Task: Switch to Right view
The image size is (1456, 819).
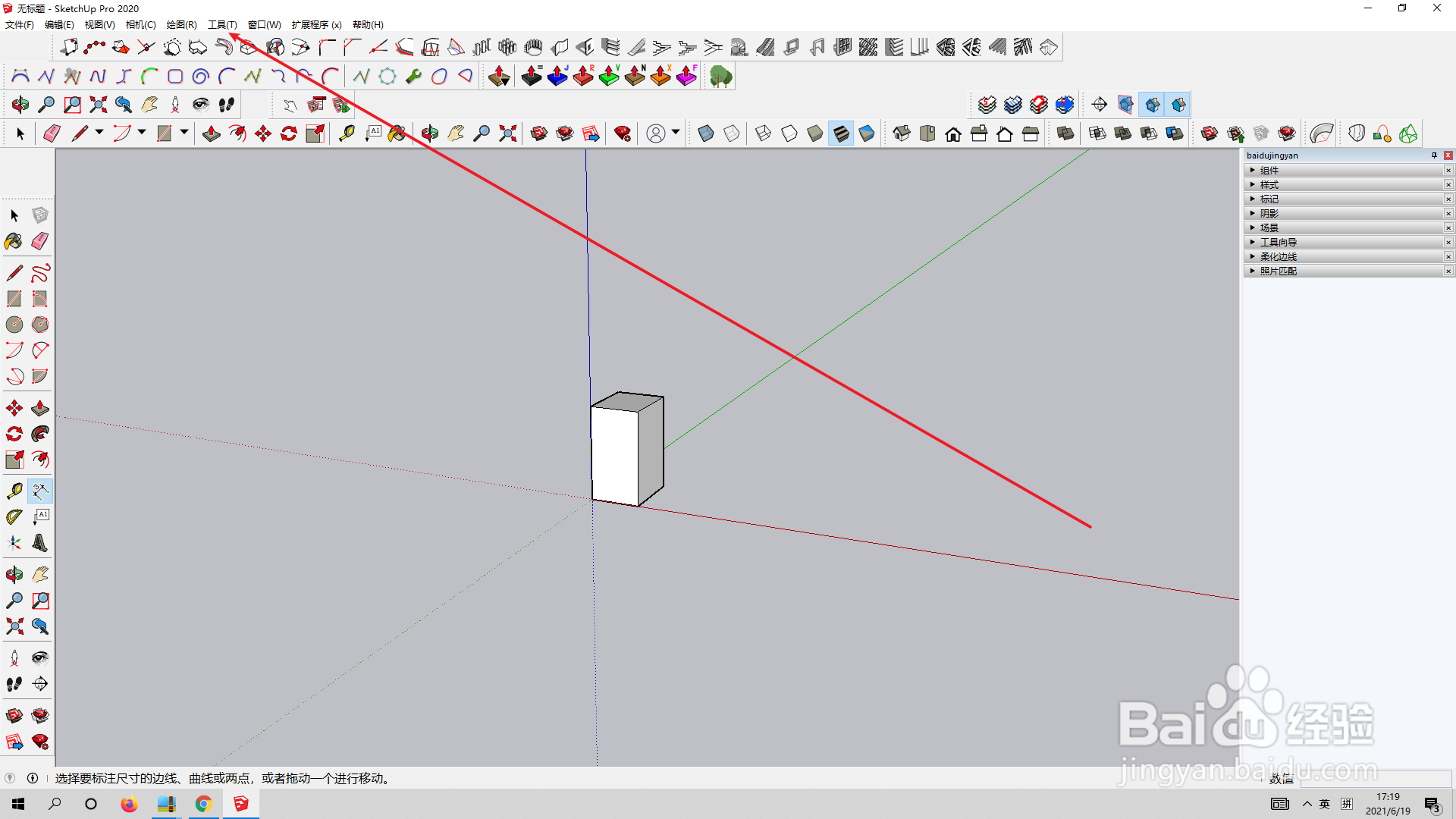Action: pos(979,134)
